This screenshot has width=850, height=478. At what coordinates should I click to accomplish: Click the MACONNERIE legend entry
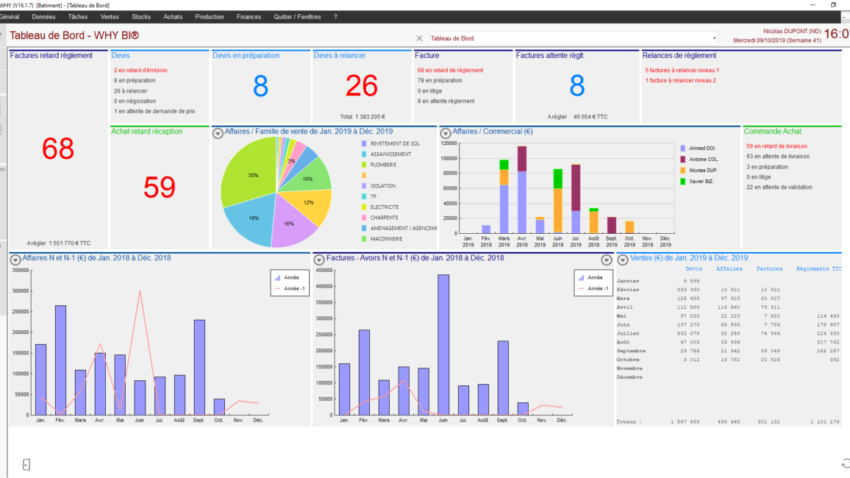click(x=382, y=239)
